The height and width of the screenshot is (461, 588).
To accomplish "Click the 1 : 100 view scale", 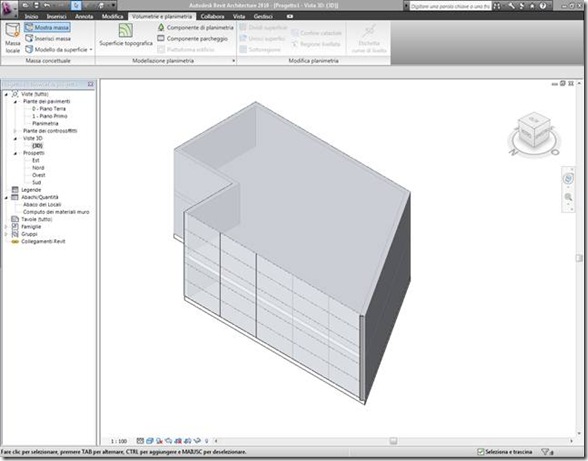I will [x=118, y=441].
